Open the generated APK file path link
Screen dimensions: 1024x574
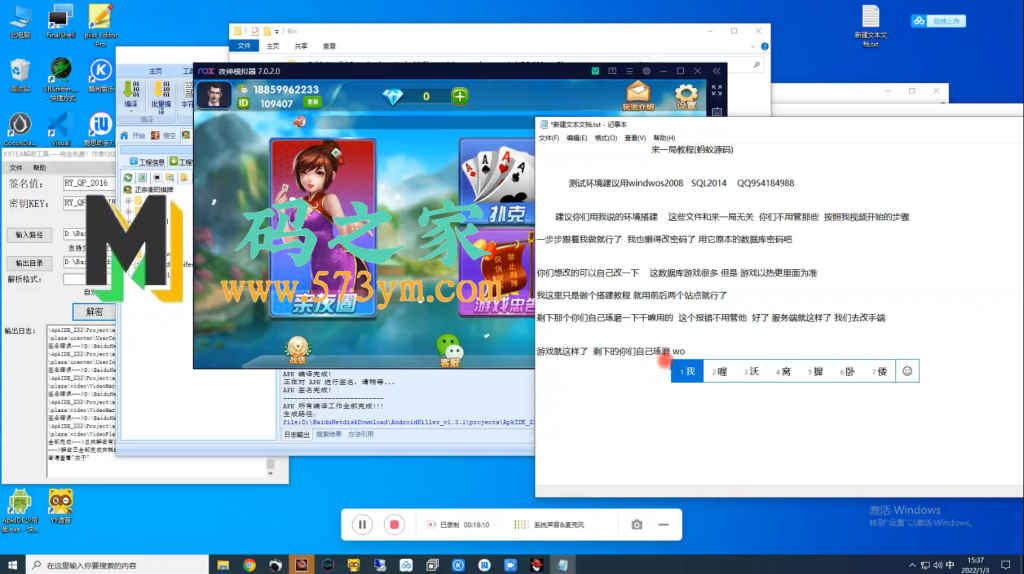[409, 422]
